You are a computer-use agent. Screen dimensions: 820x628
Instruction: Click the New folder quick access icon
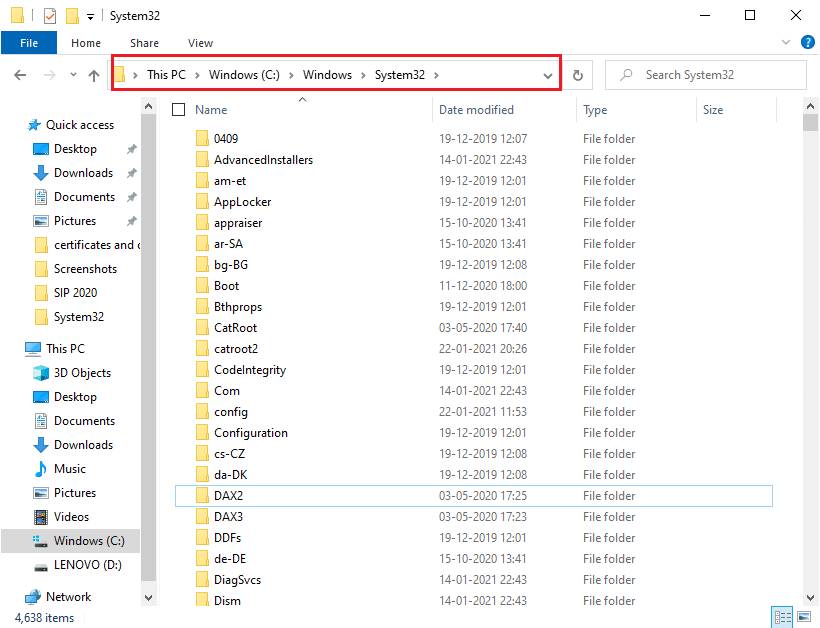(72, 16)
